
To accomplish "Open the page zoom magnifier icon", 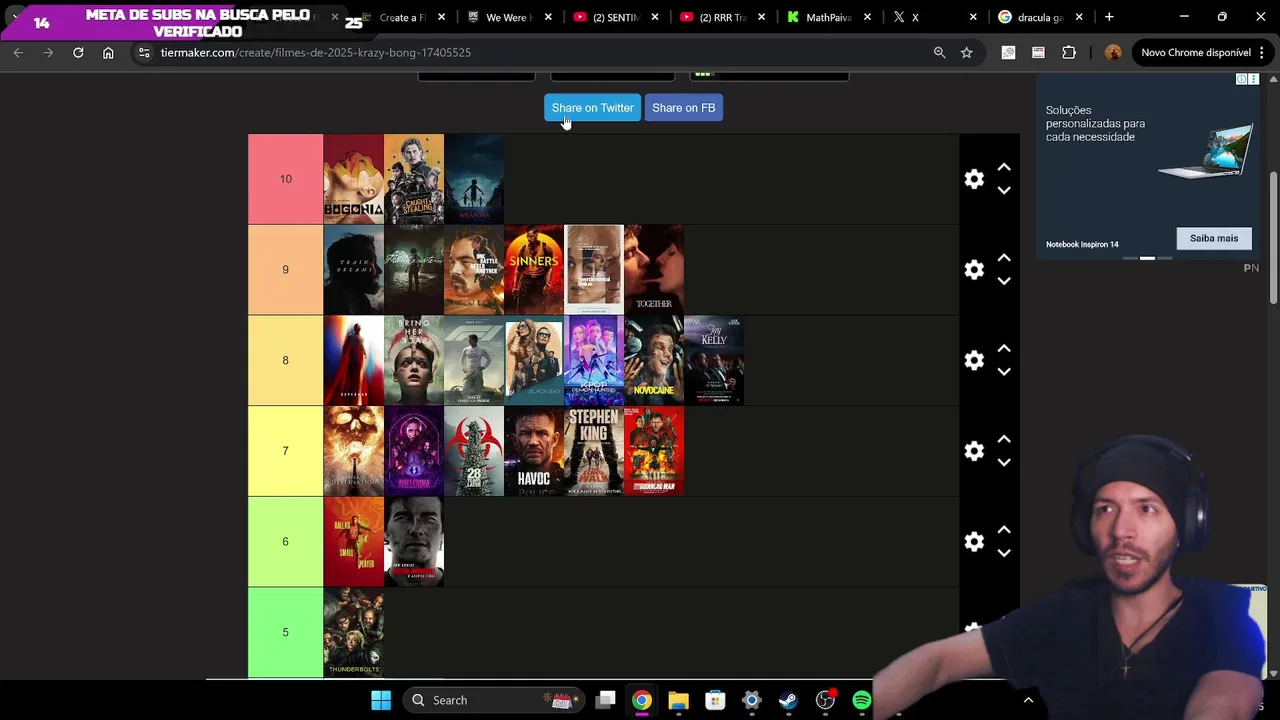I will tap(939, 52).
